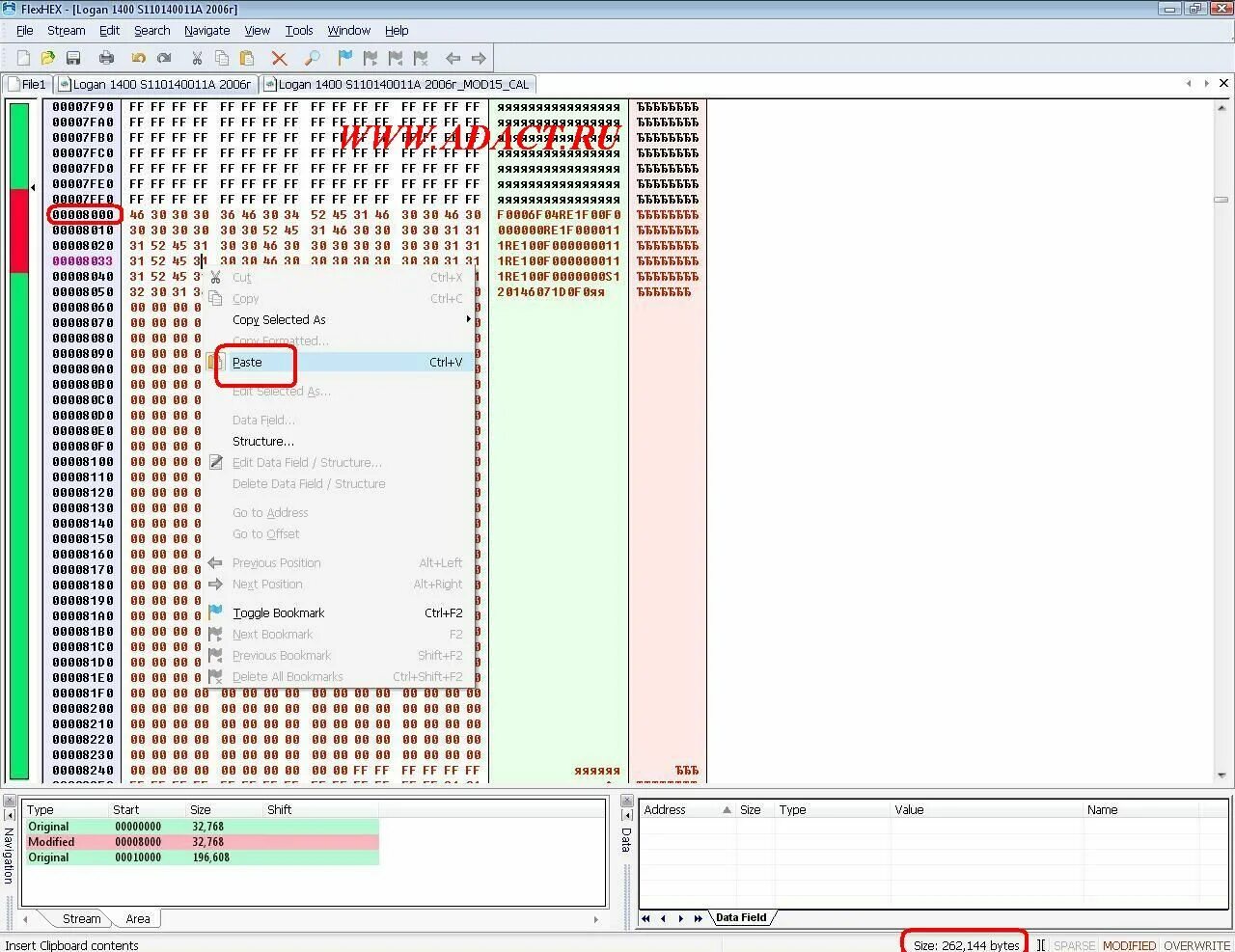This screenshot has height=952, width=1235.
Task: Close the Data panel with its X
Action: point(626,802)
